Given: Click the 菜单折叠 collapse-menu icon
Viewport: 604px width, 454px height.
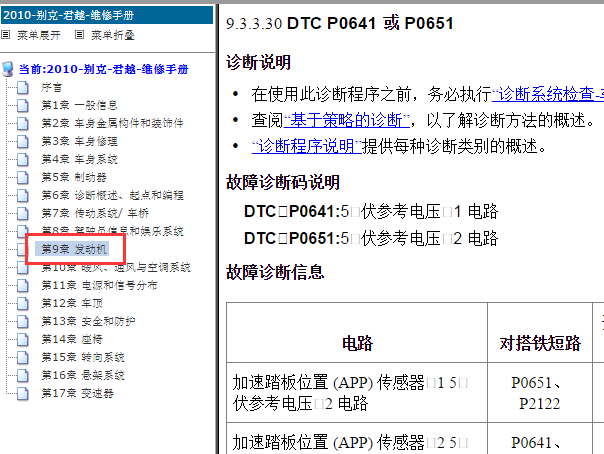Looking at the screenshot, I should tap(79, 35).
